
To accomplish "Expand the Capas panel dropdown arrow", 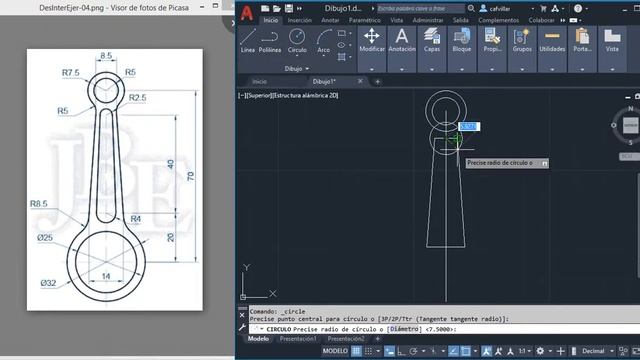I will (431, 69).
